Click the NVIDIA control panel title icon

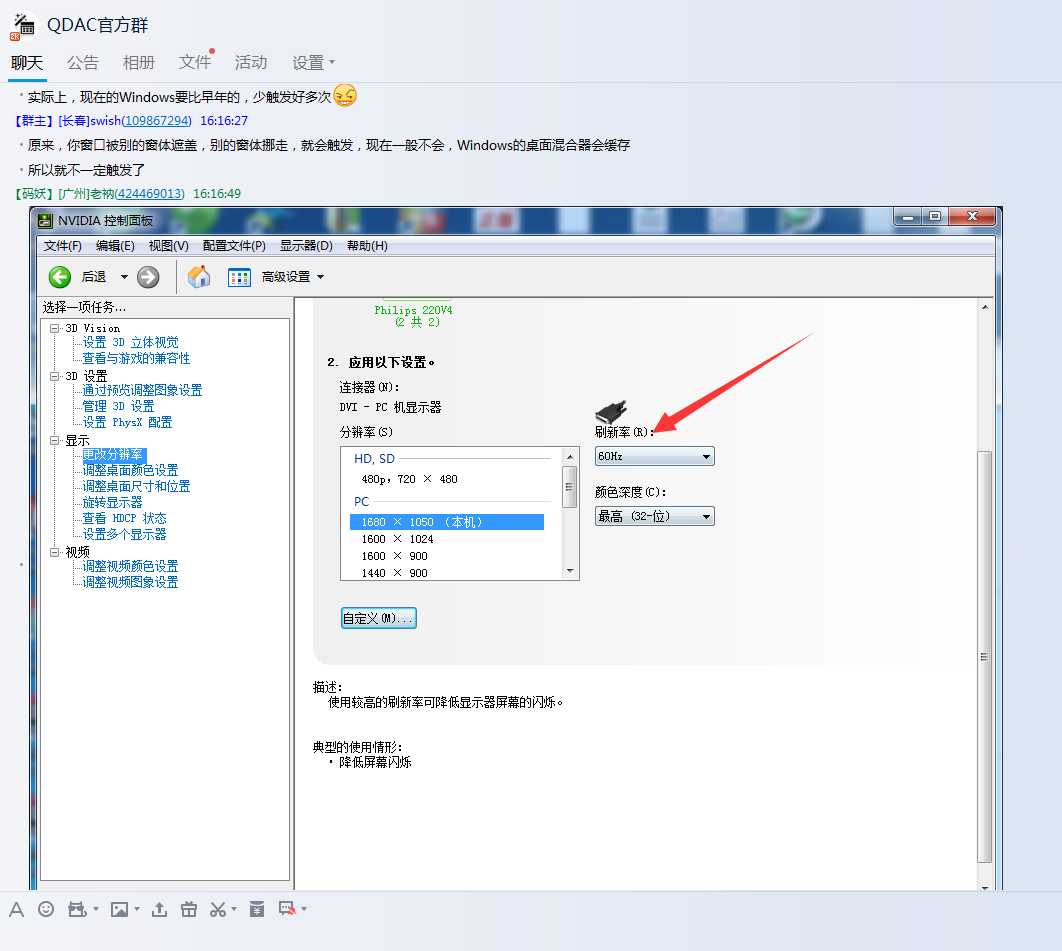[45, 221]
